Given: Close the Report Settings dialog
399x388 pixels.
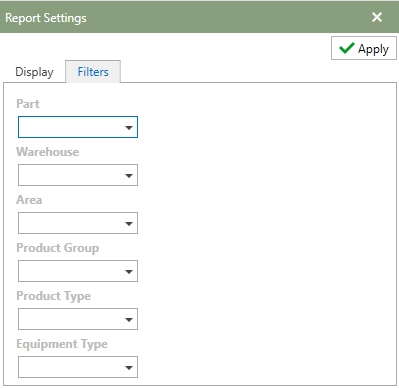Looking at the screenshot, I should (x=377, y=17).
